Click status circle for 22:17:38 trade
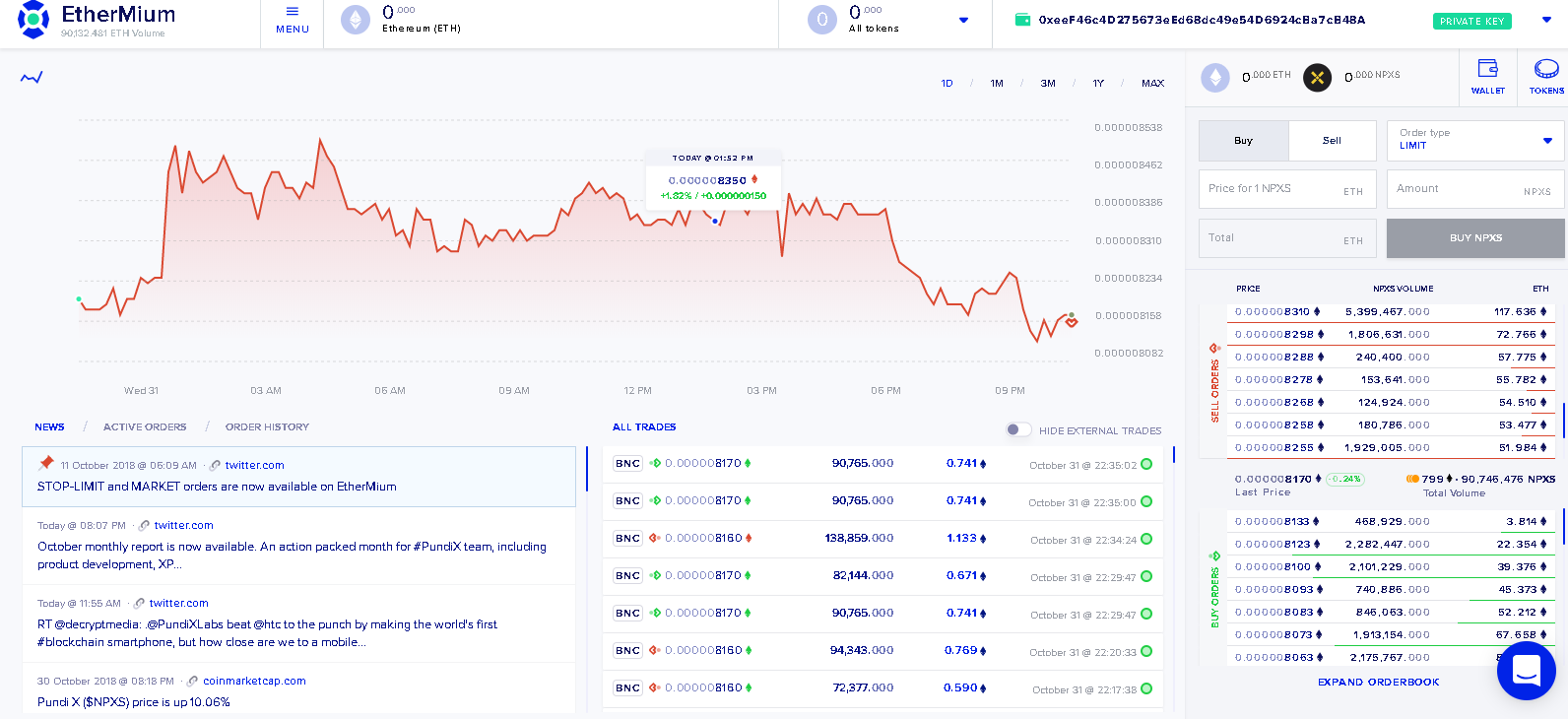The height and width of the screenshot is (719, 1568). tap(1146, 688)
